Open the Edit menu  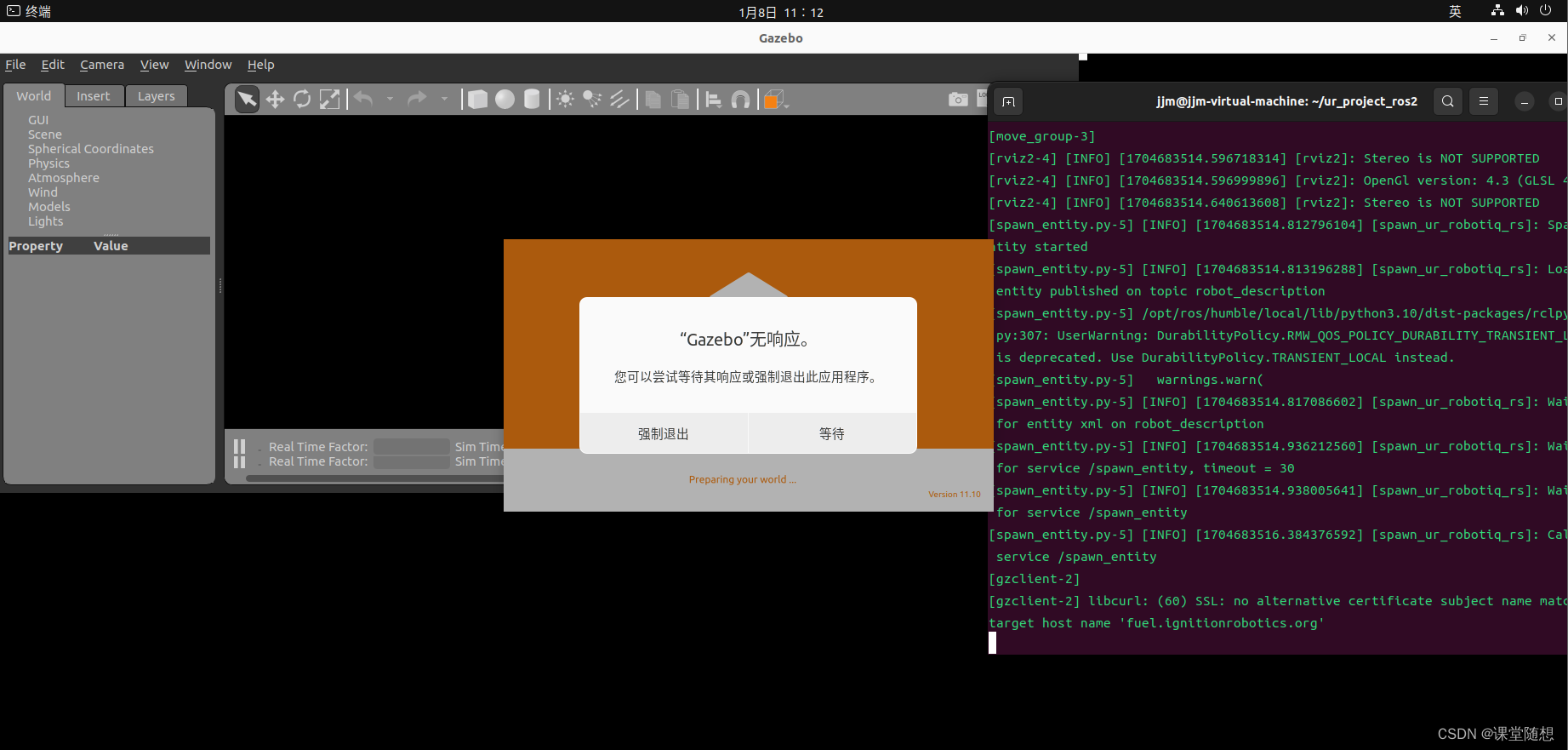point(53,65)
